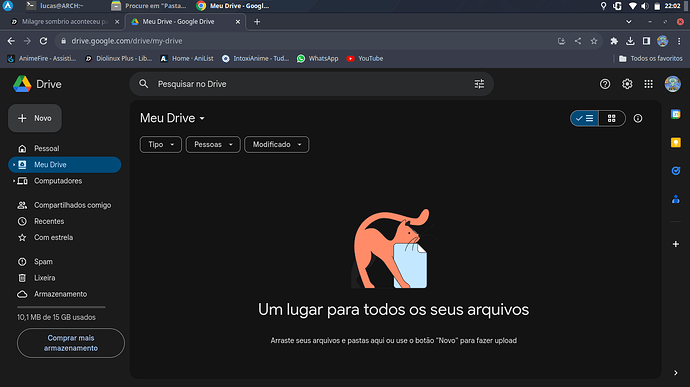Open system volume icon in tray

644,6
